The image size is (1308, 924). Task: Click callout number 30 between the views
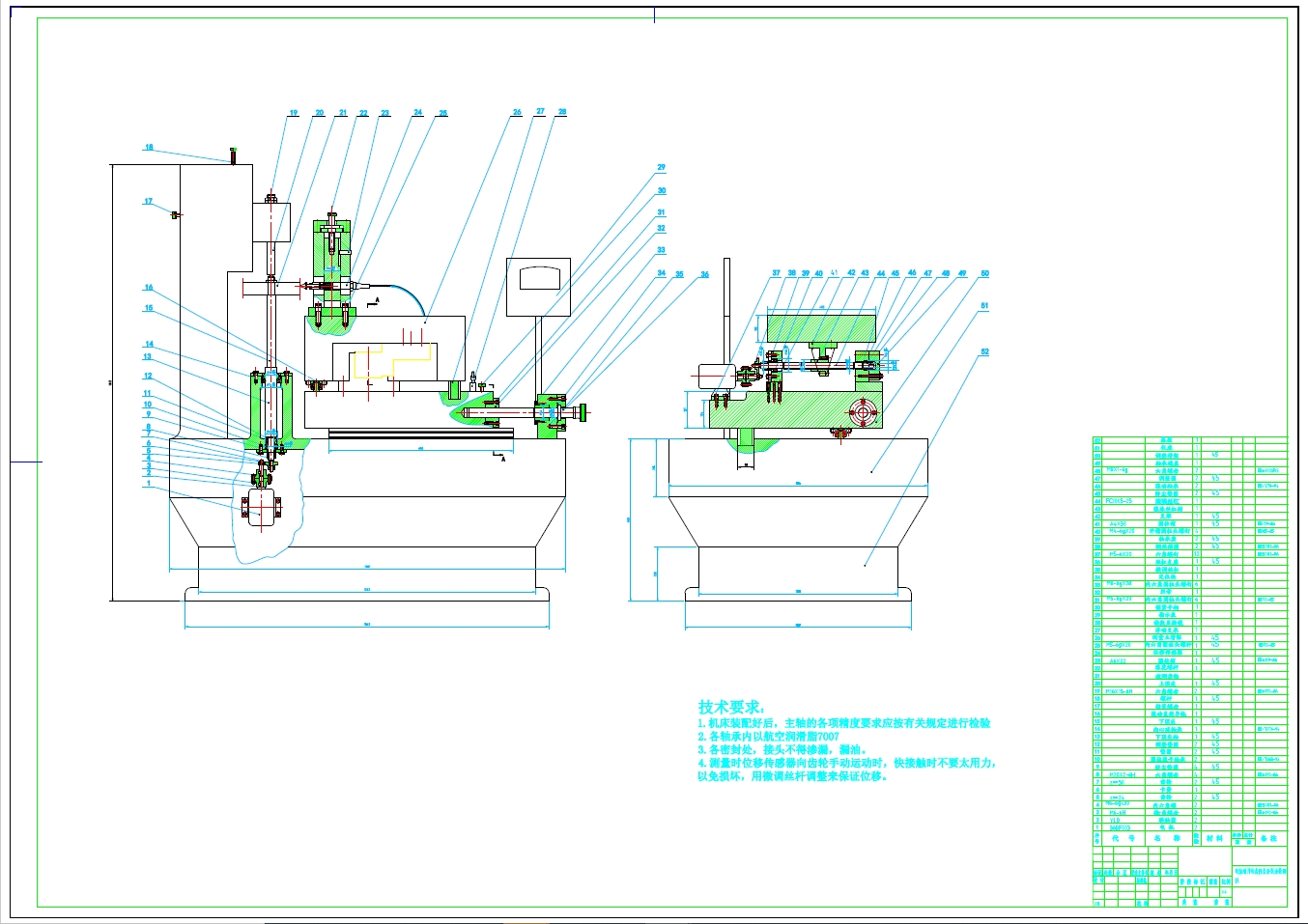pos(662,190)
